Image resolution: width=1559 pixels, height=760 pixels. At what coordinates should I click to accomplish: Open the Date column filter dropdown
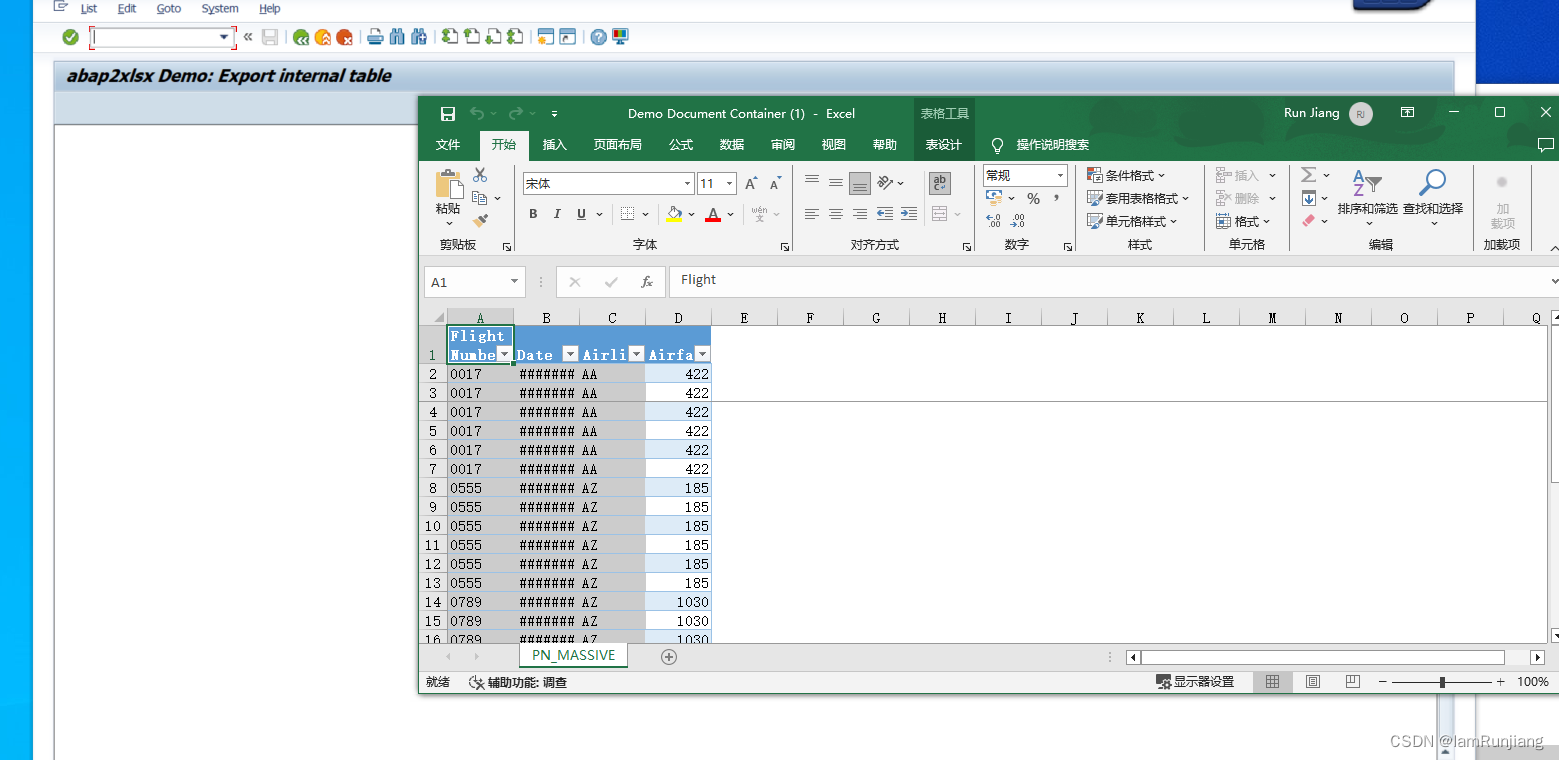click(x=570, y=354)
